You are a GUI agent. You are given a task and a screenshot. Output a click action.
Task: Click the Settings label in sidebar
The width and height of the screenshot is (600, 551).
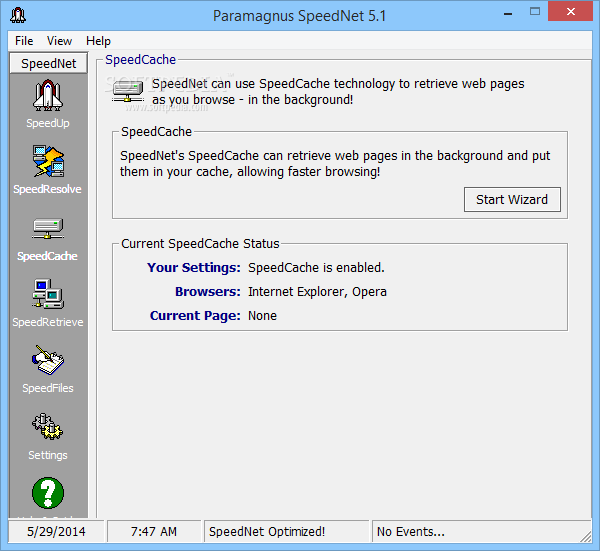pyautogui.click(x=48, y=455)
